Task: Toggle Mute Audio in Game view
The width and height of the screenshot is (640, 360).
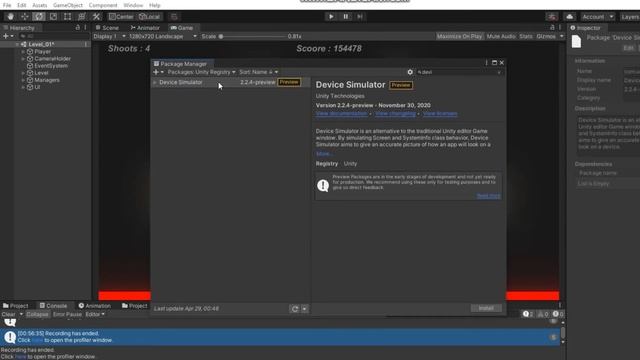Action: tap(501, 36)
